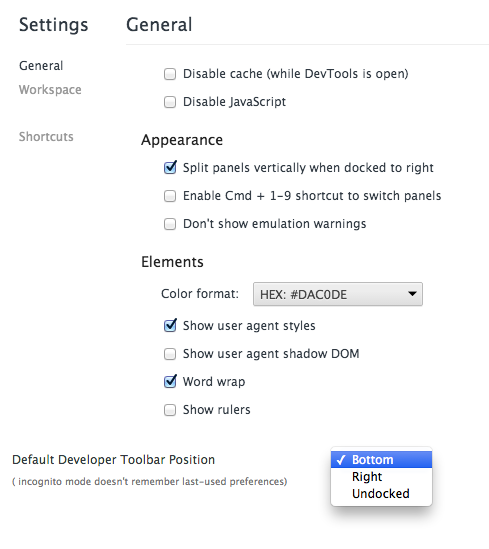Click the Disable JavaScript label text
489x549 pixels.
(x=234, y=102)
